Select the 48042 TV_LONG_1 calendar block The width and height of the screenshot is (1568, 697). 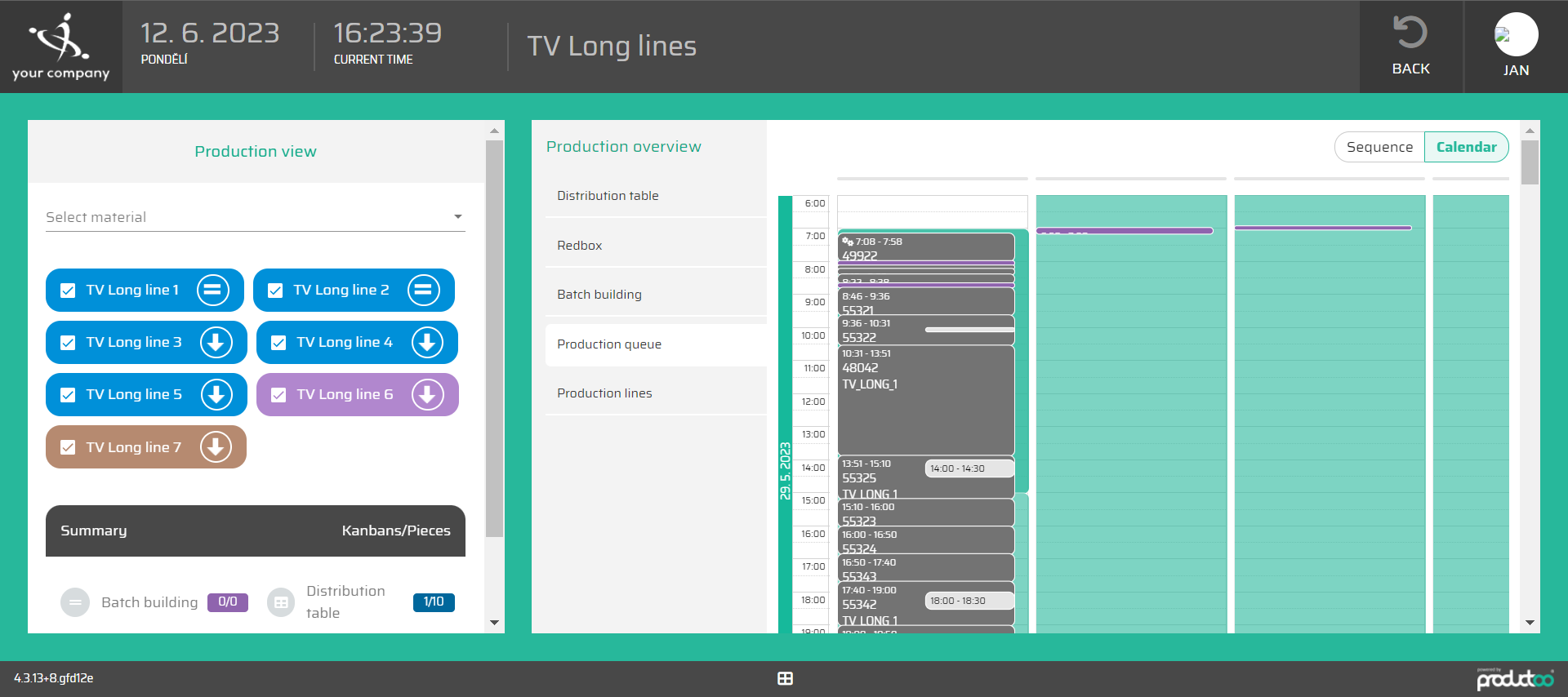pyautogui.click(x=925, y=400)
